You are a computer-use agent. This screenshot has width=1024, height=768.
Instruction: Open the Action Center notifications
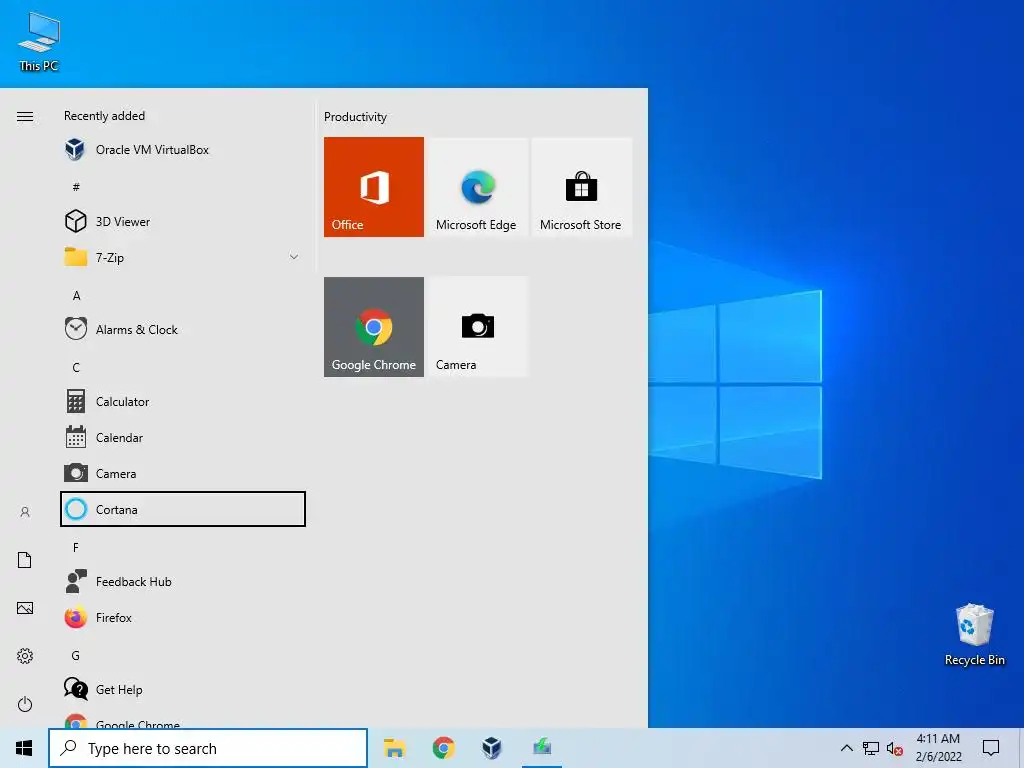[x=991, y=748]
